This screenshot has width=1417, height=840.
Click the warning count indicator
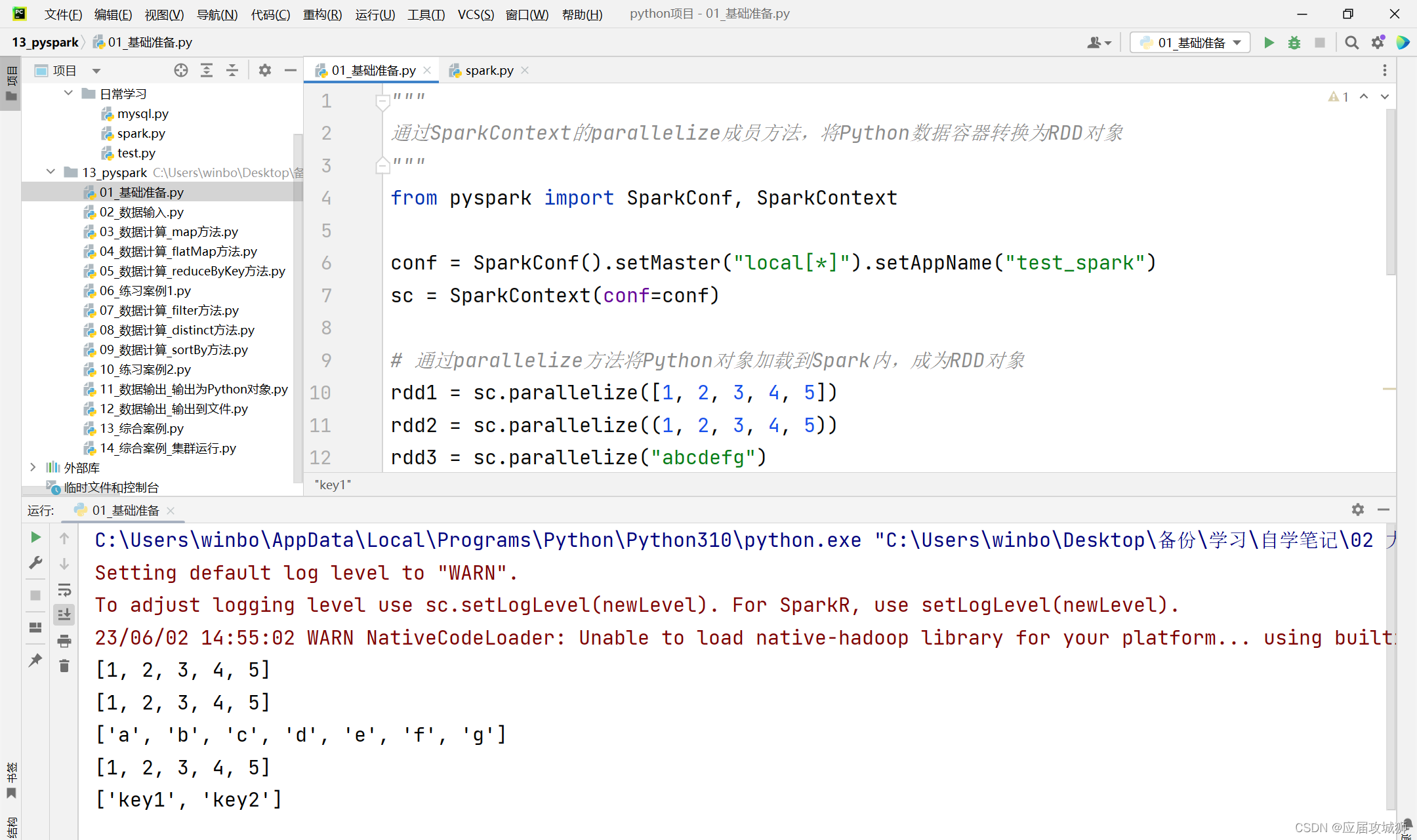point(1338,96)
